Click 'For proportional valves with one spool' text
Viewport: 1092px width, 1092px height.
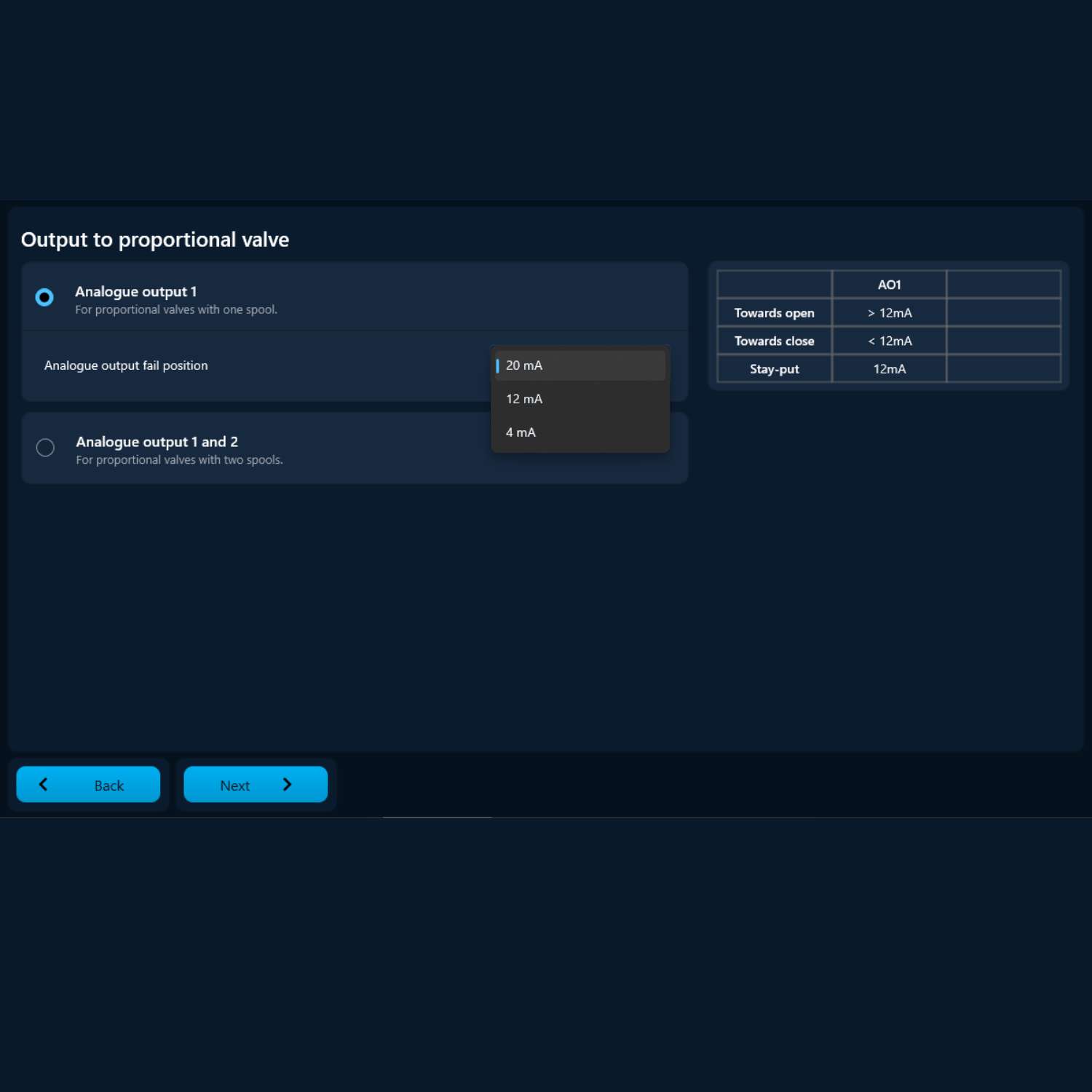coord(176,309)
